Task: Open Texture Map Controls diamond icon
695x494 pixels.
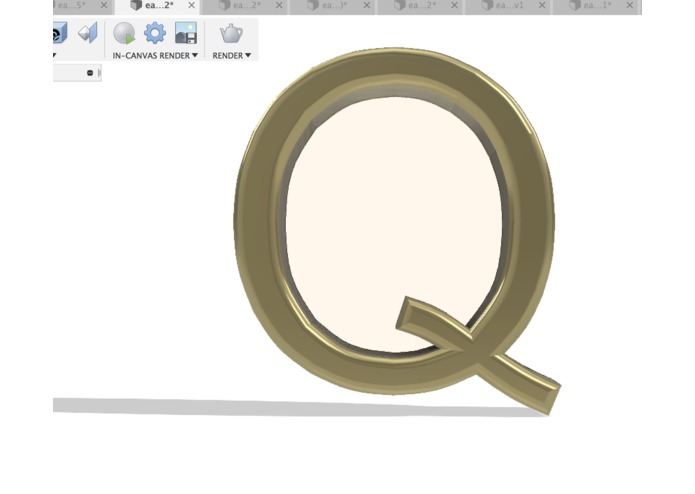Action: coord(88,33)
